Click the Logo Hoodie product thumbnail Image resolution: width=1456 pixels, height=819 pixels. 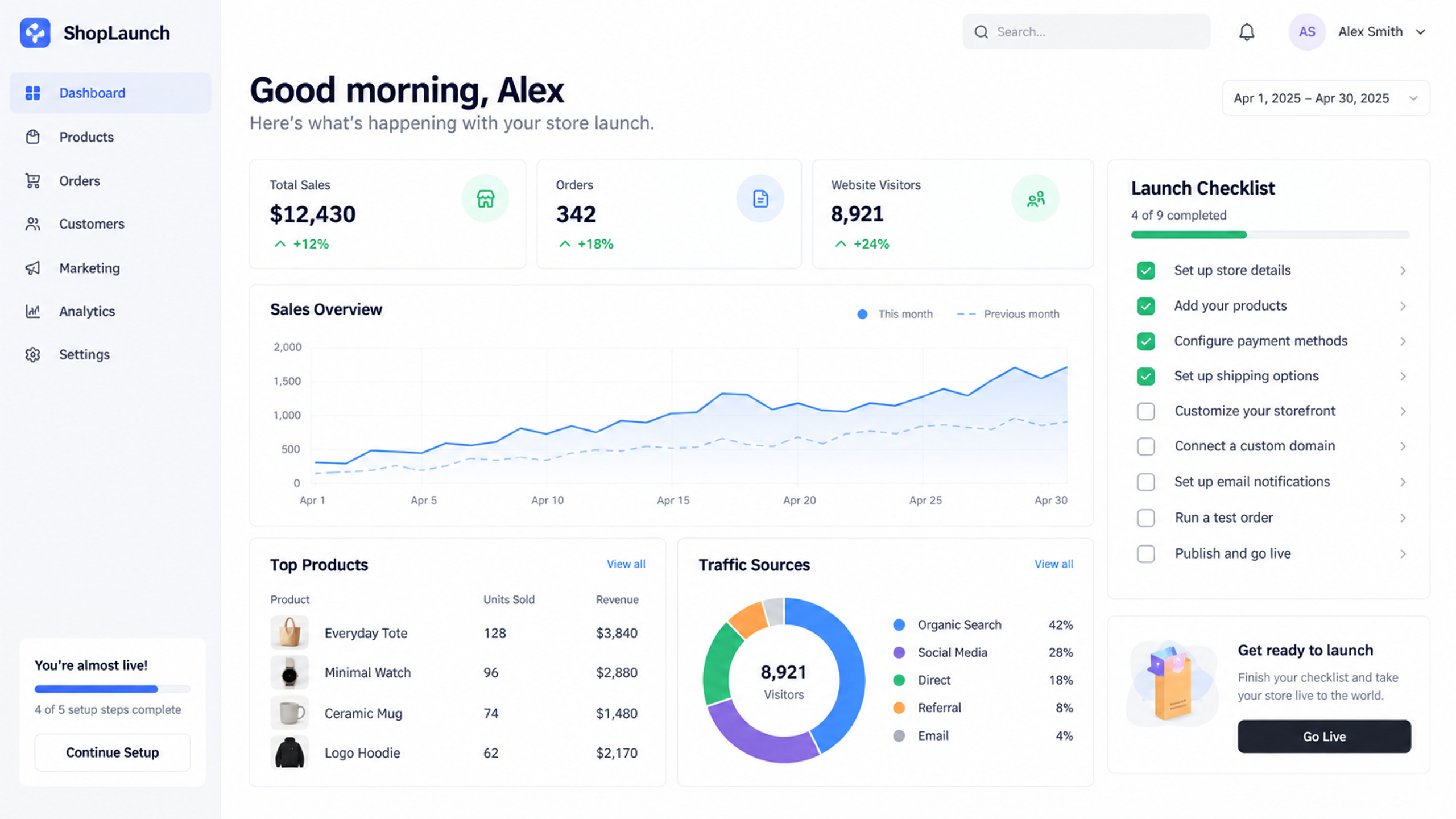click(289, 752)
